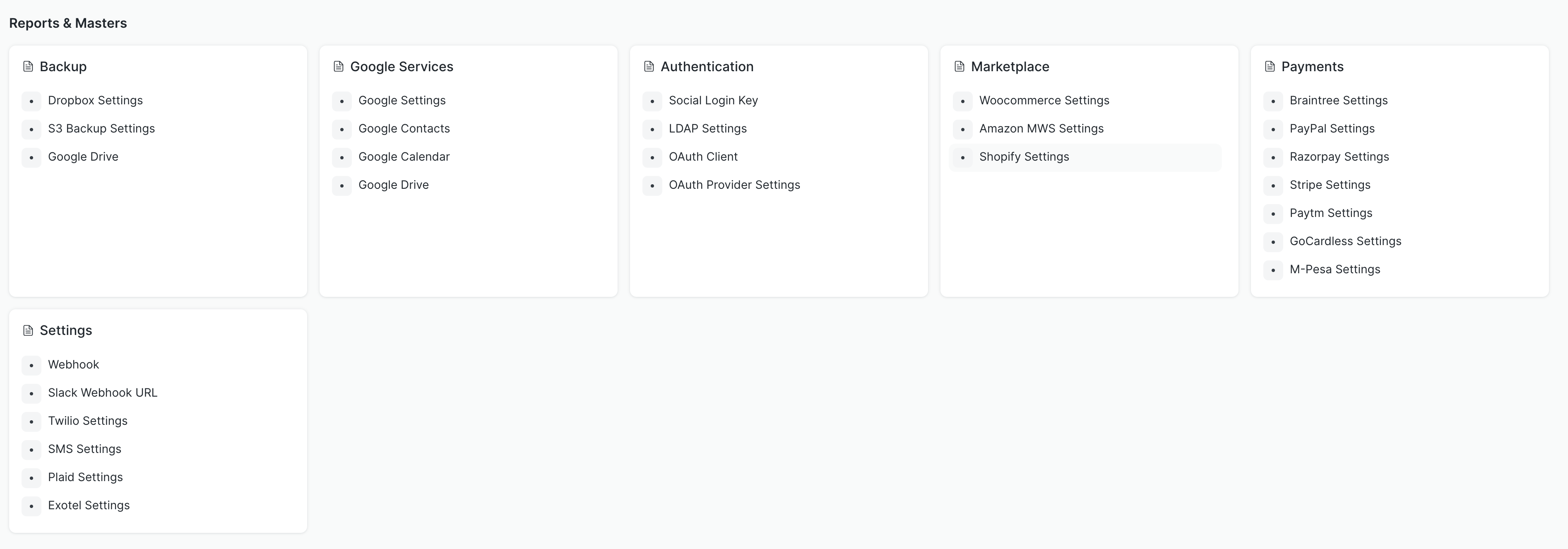
Task: Open S3 Backup Settings
Action: coord(101,128)
